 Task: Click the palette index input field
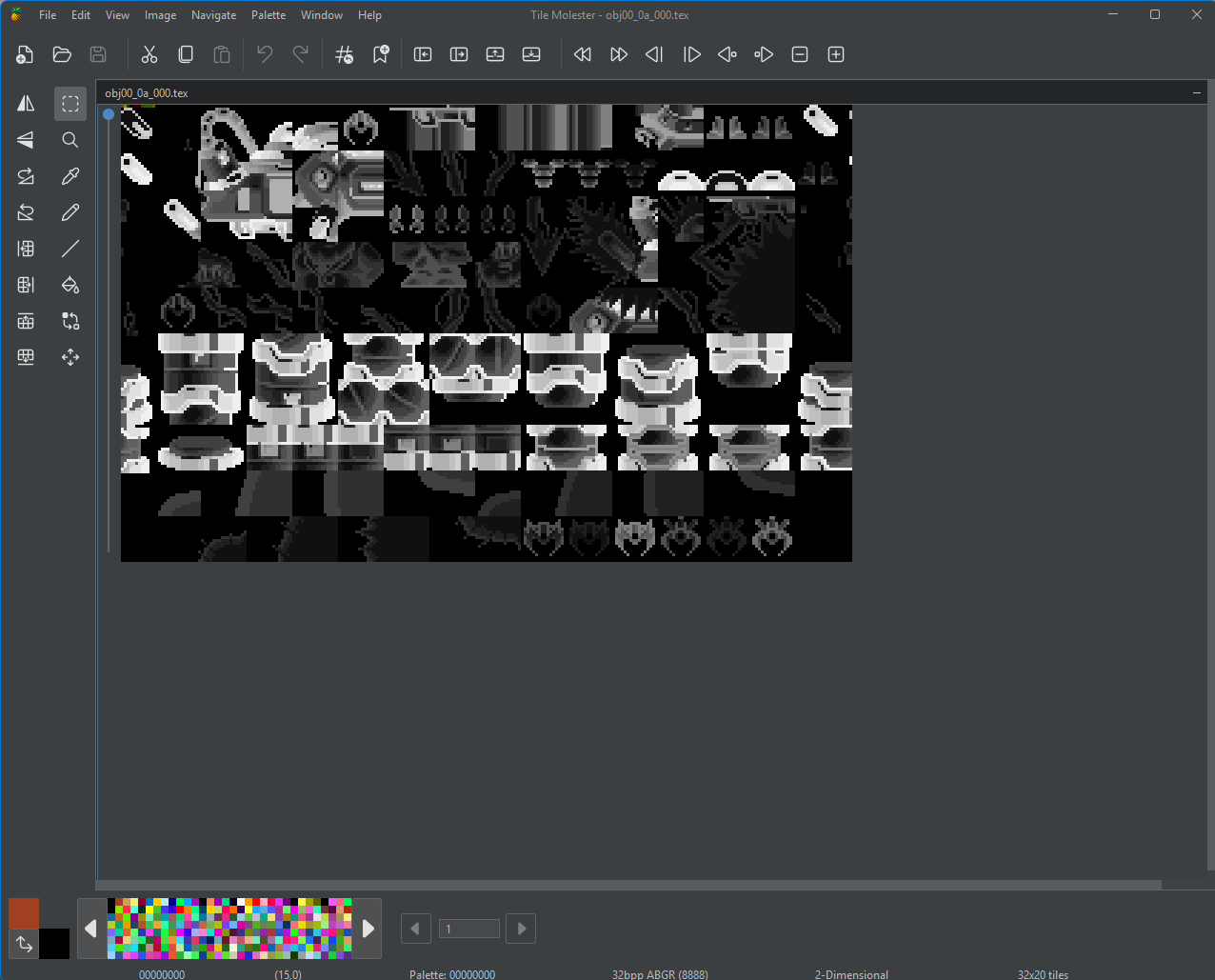(x=468, y=929)
